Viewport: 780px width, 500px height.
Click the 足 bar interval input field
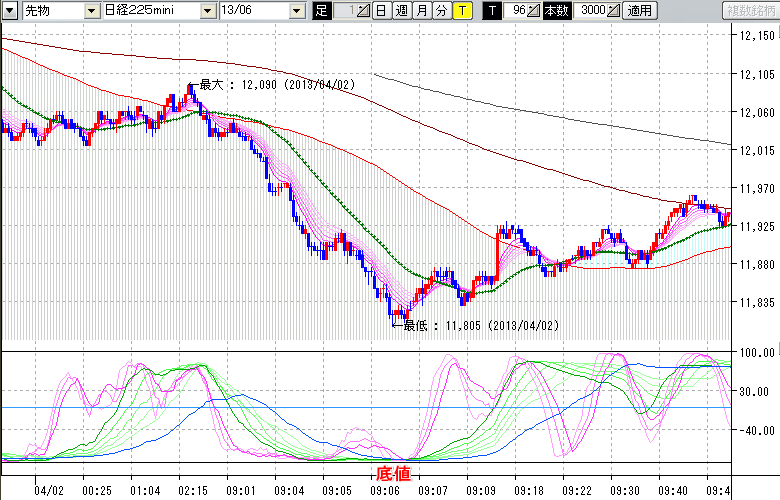(343, 11)
